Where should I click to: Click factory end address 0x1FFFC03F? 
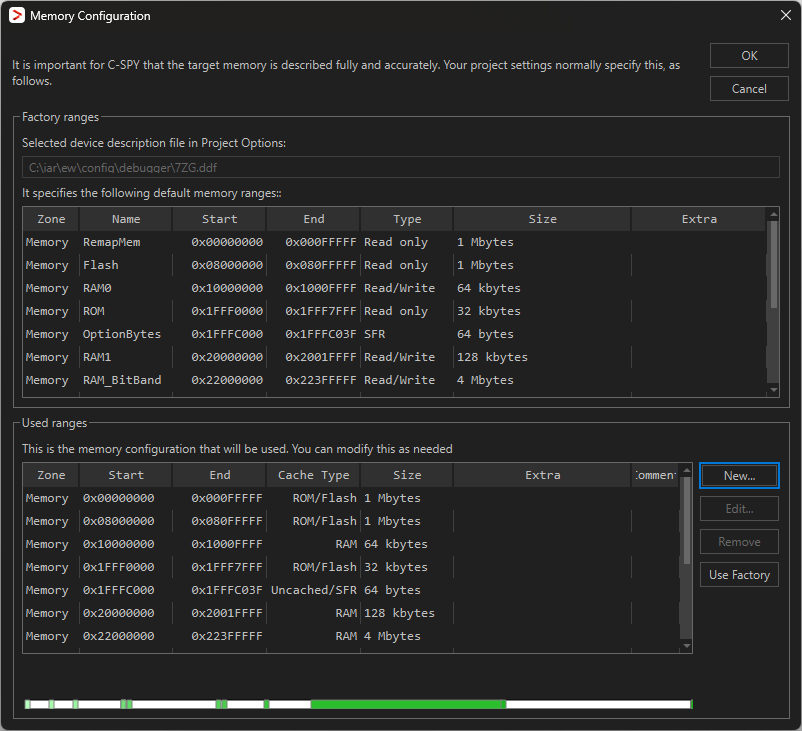tap(321, 334)
